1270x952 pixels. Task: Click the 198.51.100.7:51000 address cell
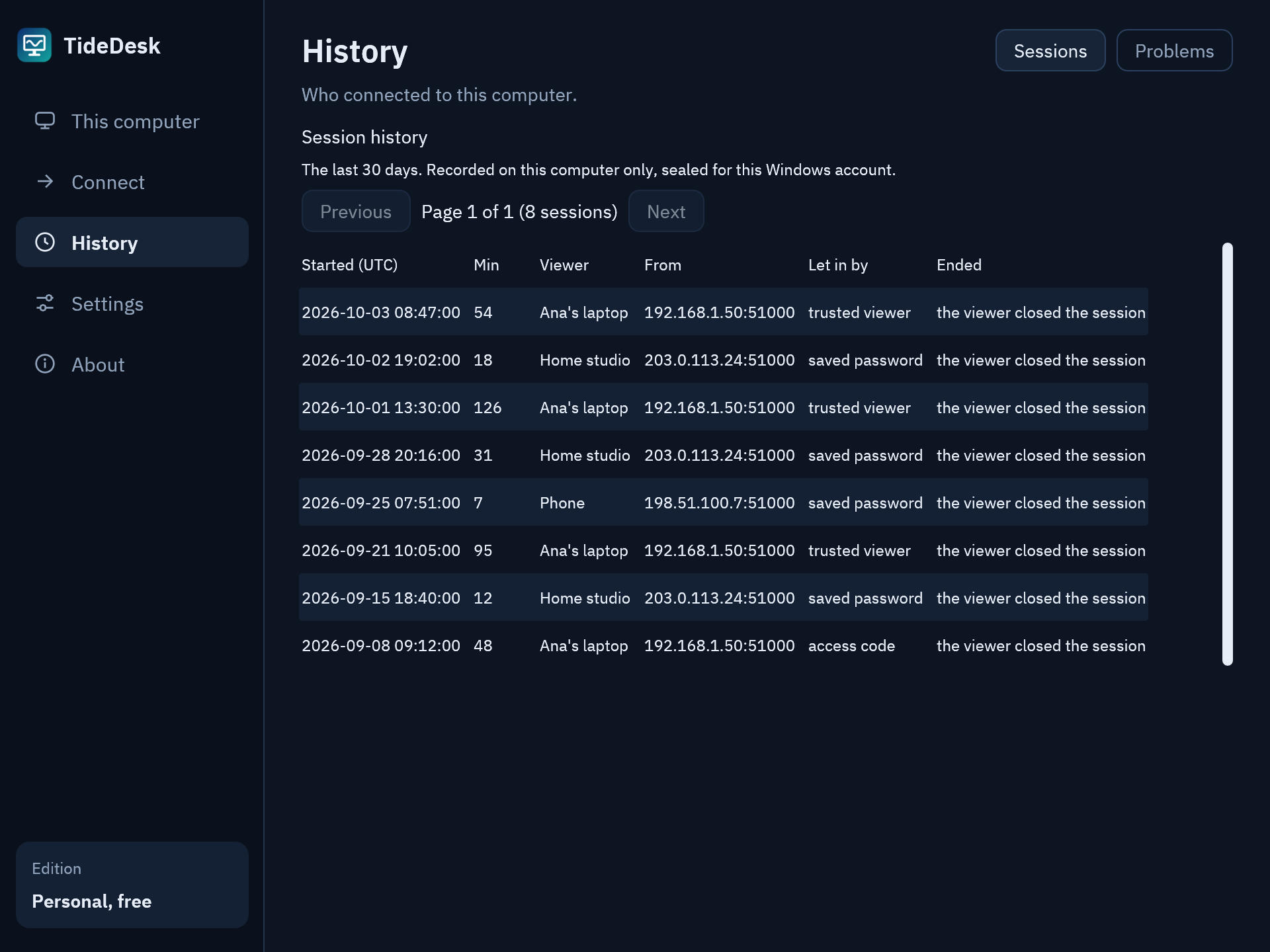click(720, 503)
